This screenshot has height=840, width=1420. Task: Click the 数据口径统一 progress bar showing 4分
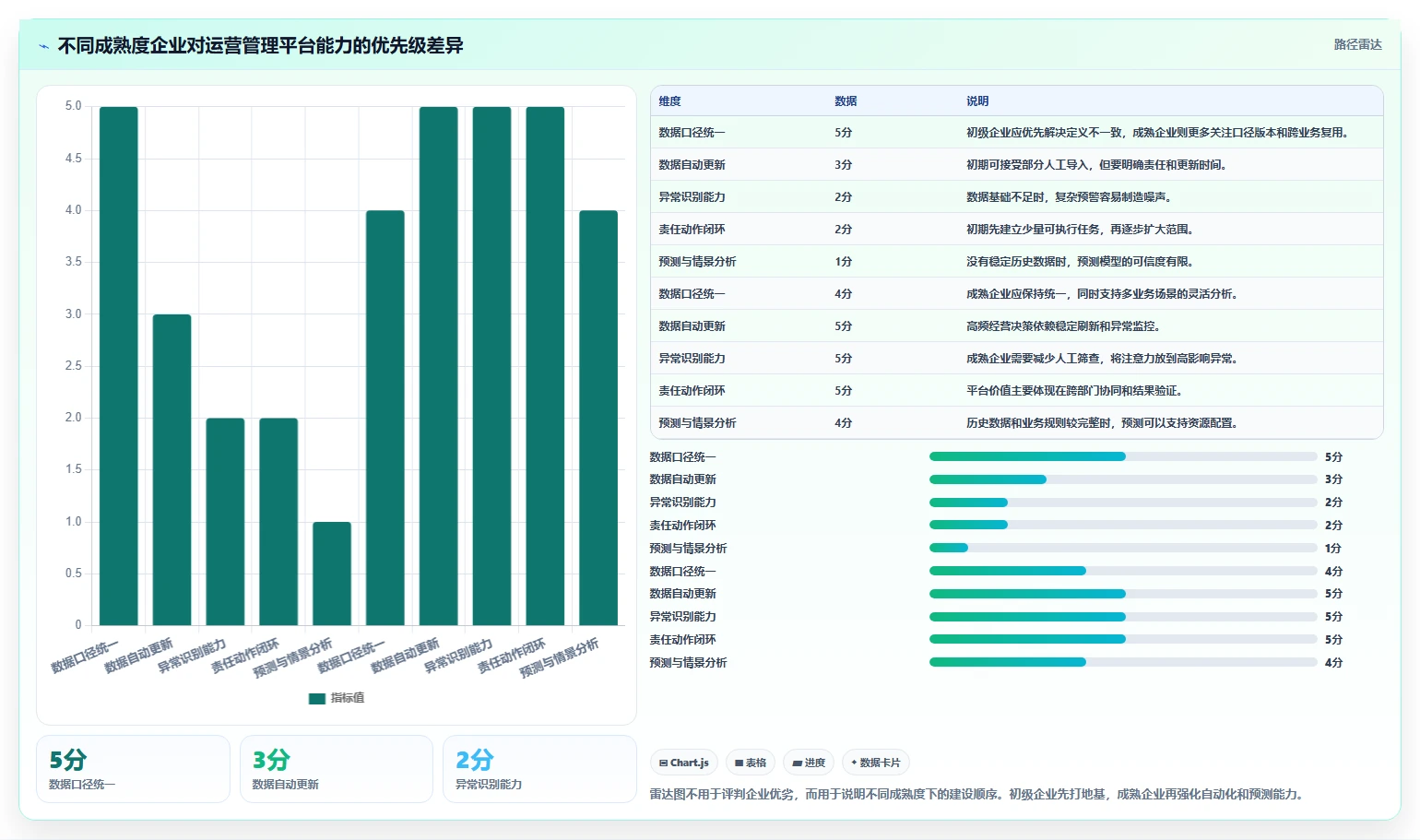(1123, 571)
